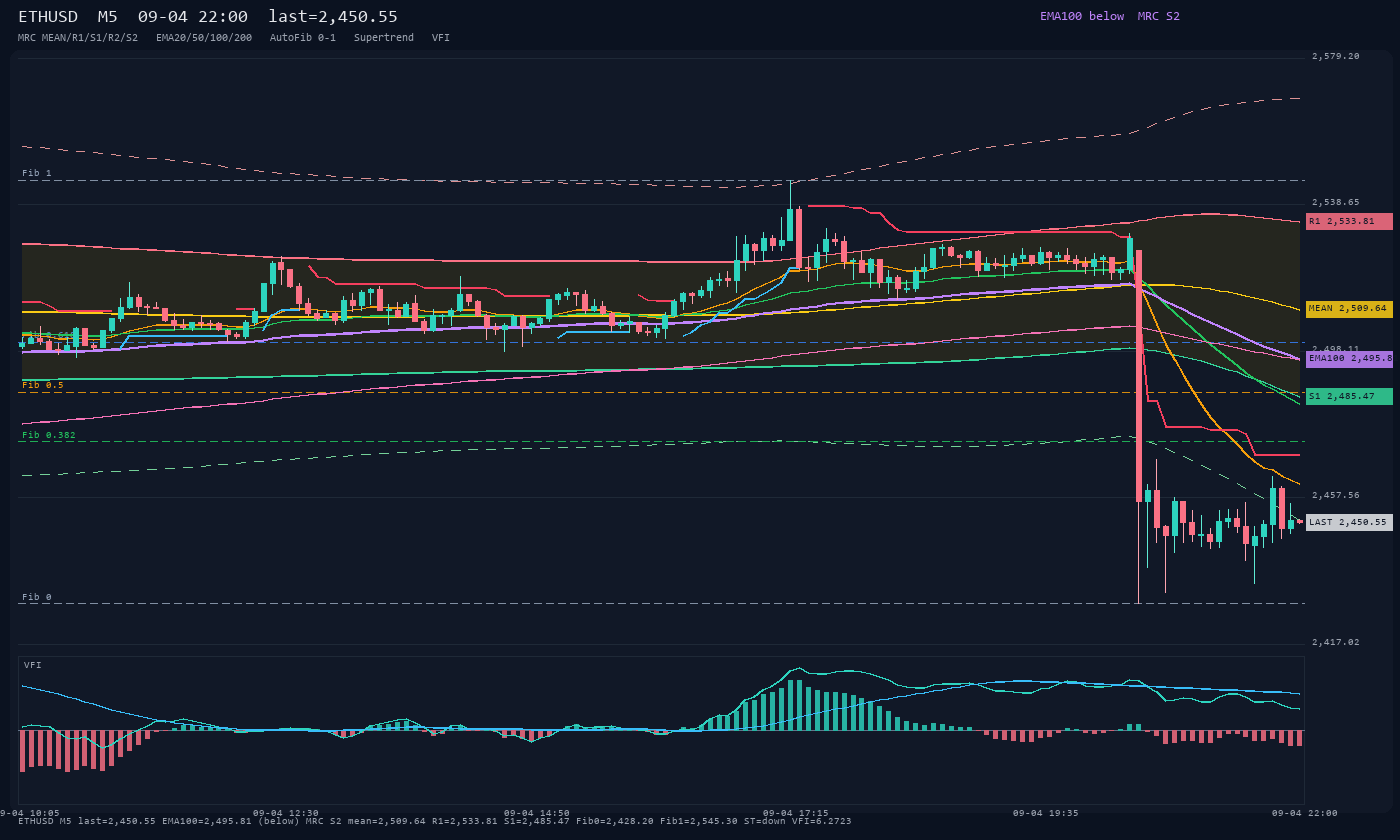The image size is (1400, 840).
Task: Click "EMA100=2,495.81" in the bottom status line
Action: 207,821
